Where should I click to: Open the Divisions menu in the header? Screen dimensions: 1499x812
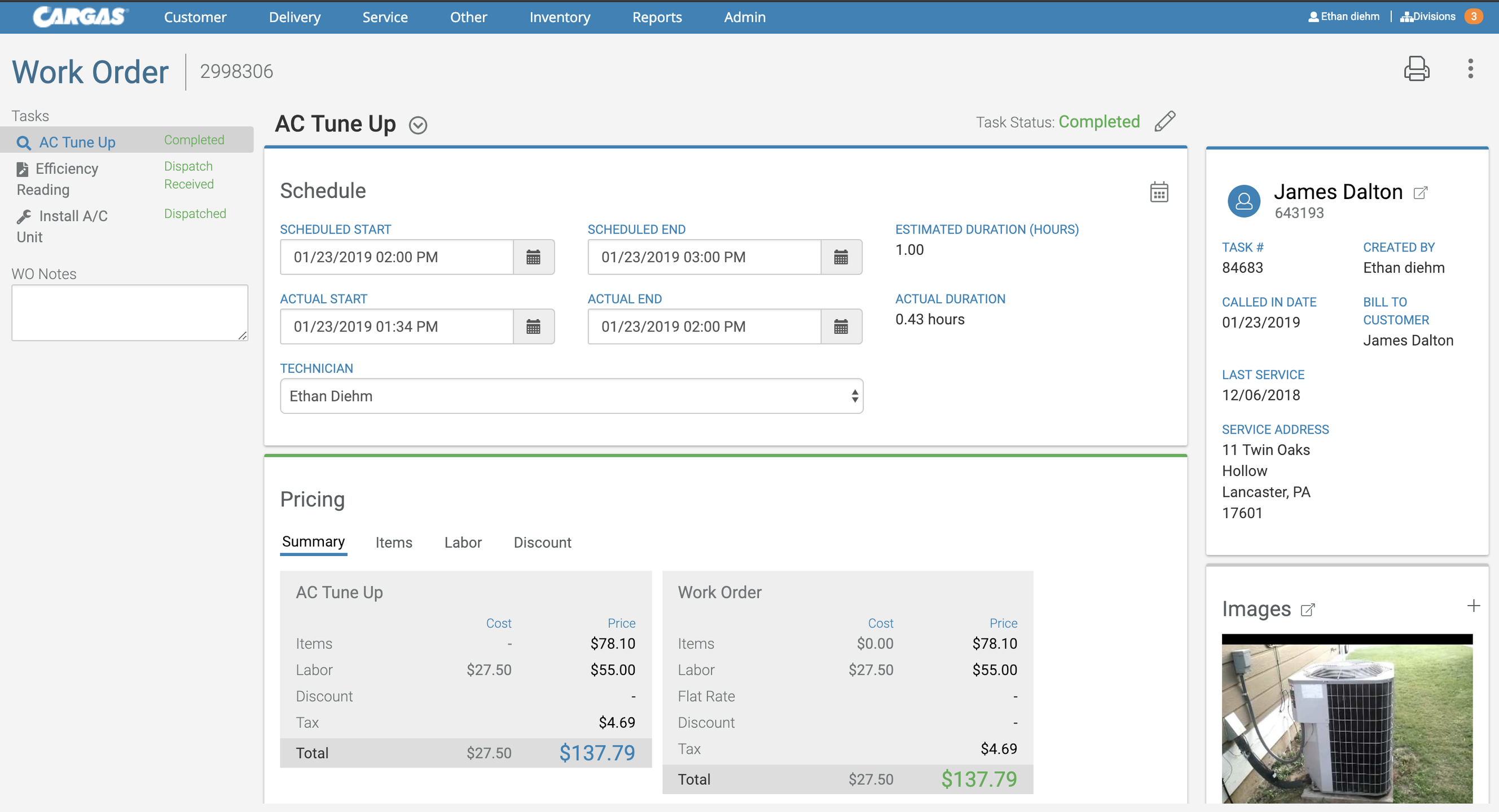pyautogui.click(x=1427, y=16)
